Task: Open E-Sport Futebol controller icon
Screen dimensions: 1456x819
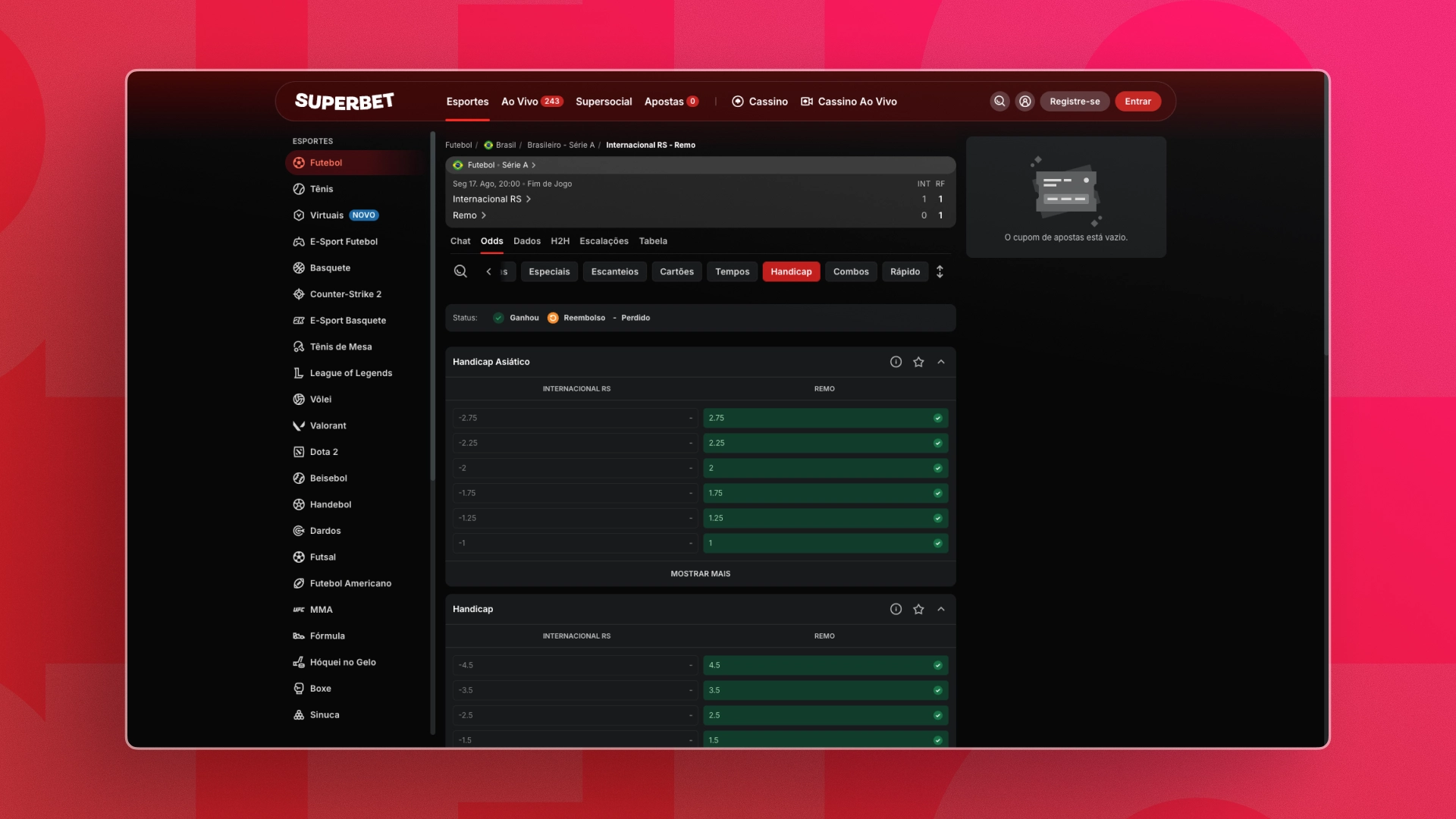Action: [x=299, y=242]
